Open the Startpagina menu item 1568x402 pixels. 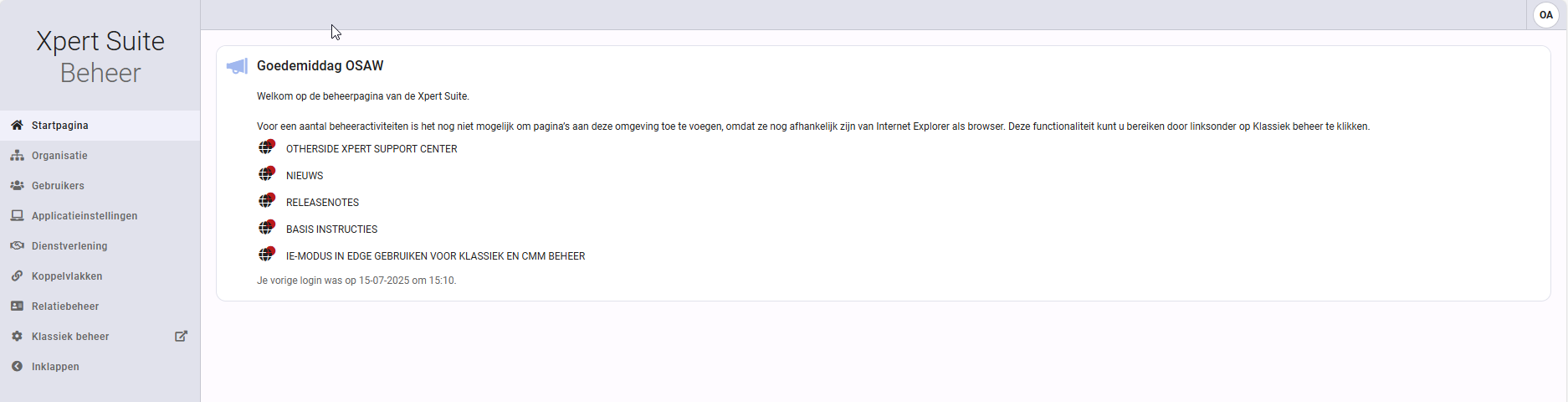click(100, 126)
